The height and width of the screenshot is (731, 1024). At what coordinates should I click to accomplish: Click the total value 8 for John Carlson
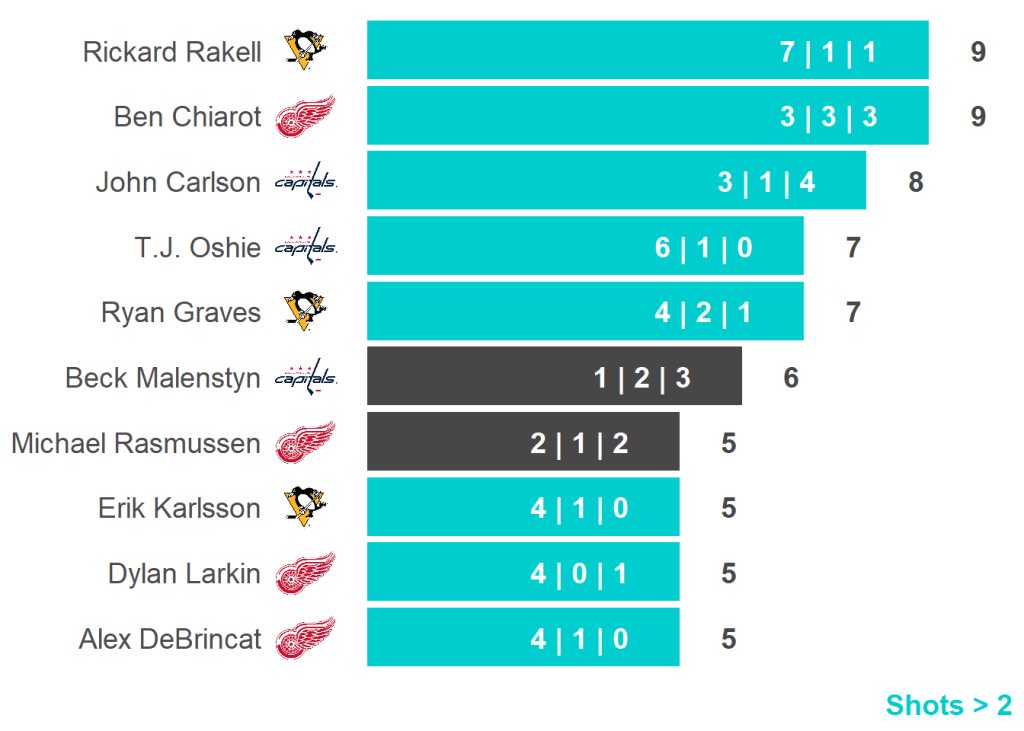(x=915, y=182)
